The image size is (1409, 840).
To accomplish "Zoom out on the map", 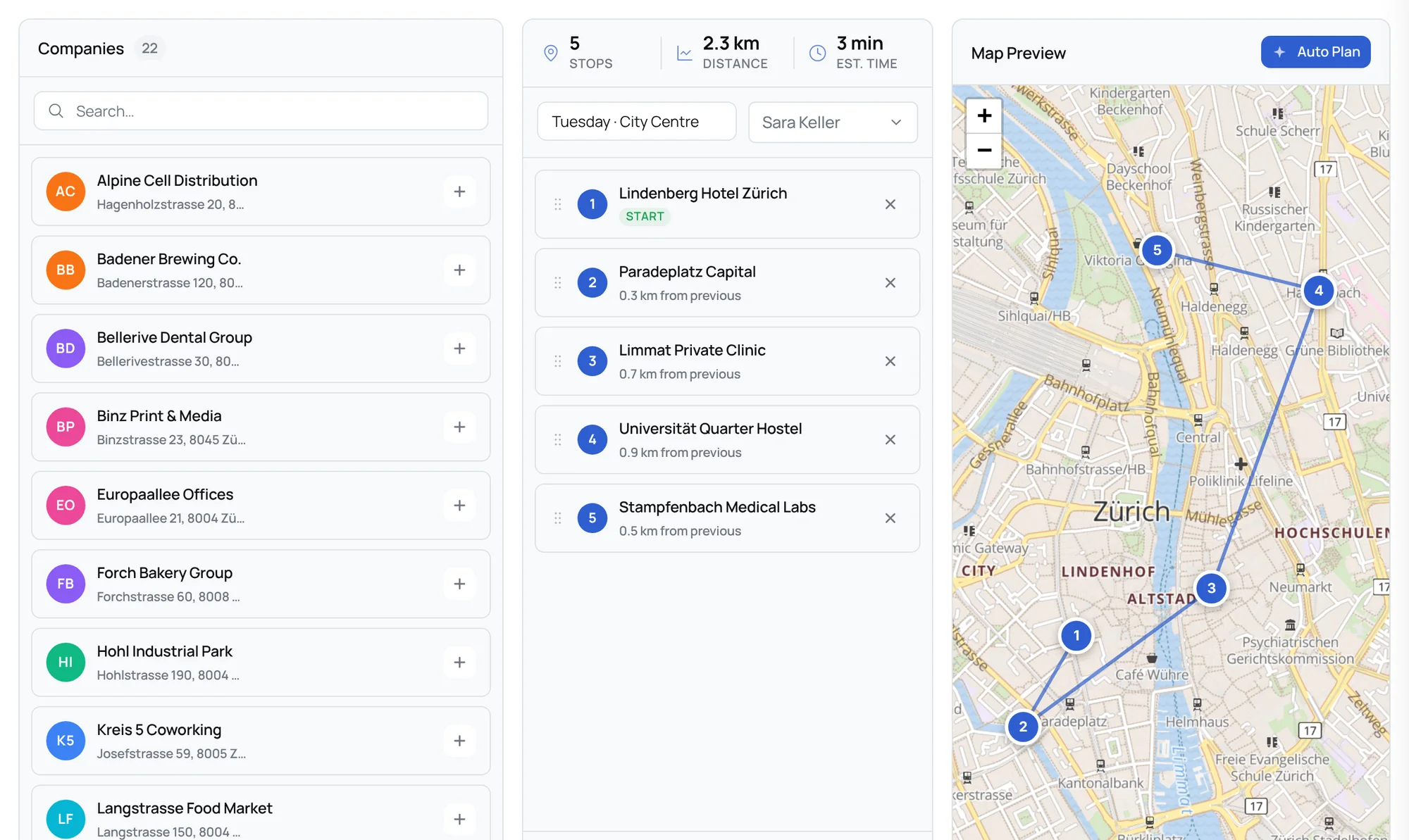I will [984, 151].
